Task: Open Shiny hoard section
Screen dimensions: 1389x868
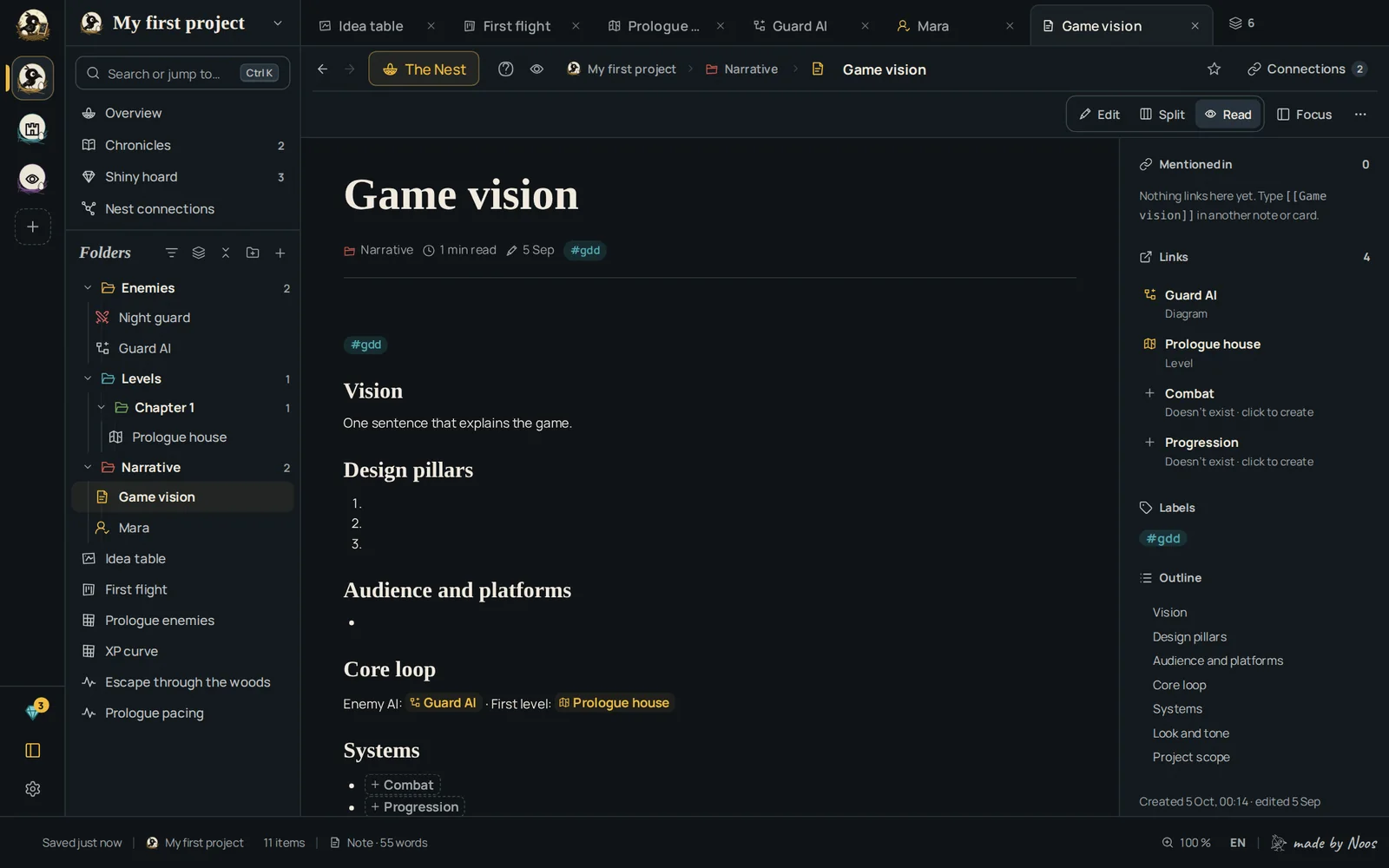Action: click(182, 177)
